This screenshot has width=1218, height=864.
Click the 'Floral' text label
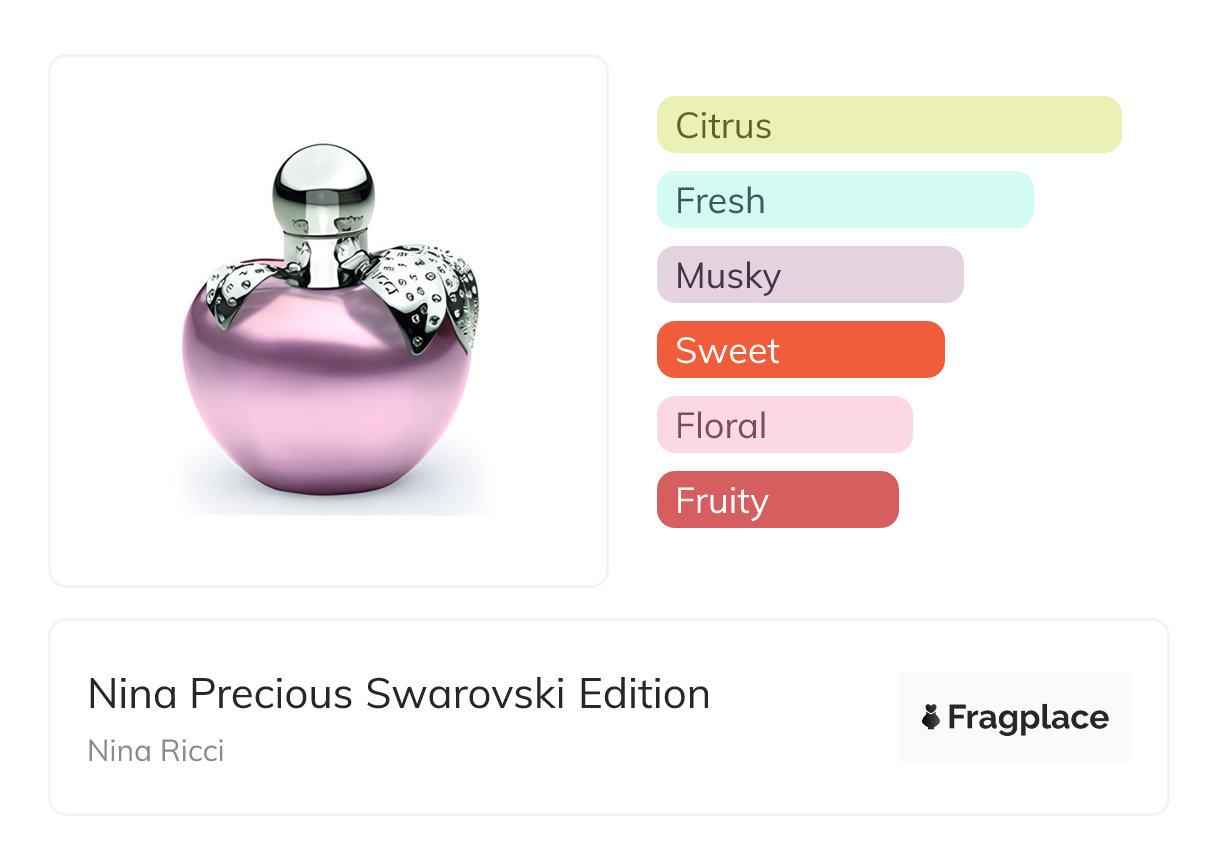(721, 426)
